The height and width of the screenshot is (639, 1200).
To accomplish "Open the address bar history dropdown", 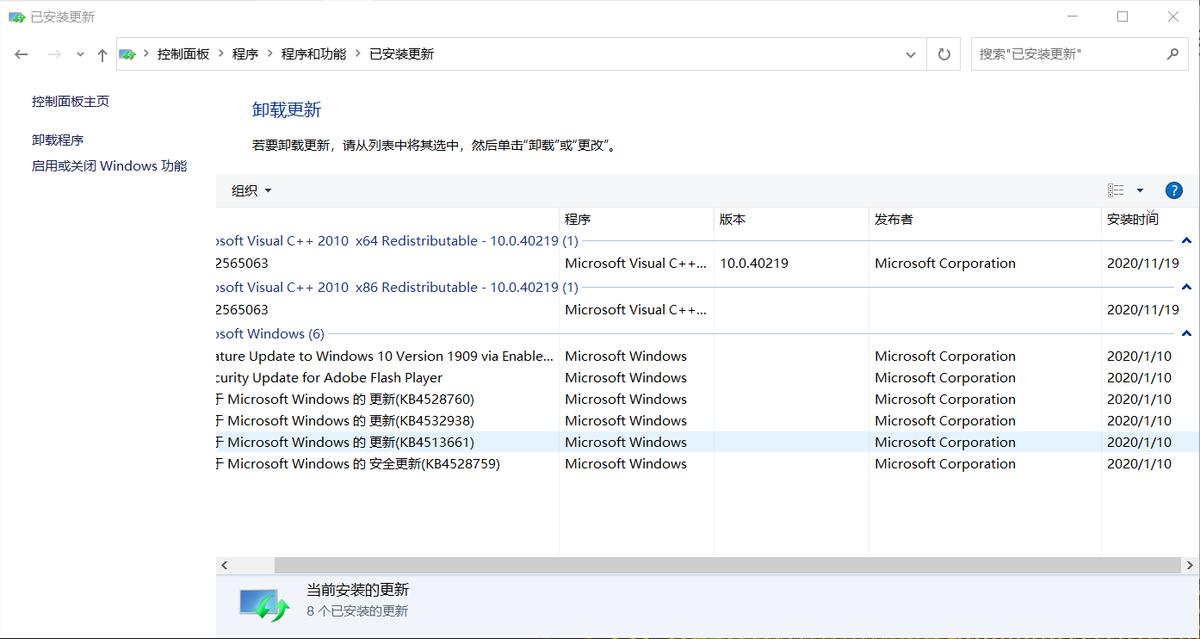I will [x=910, y=54].
